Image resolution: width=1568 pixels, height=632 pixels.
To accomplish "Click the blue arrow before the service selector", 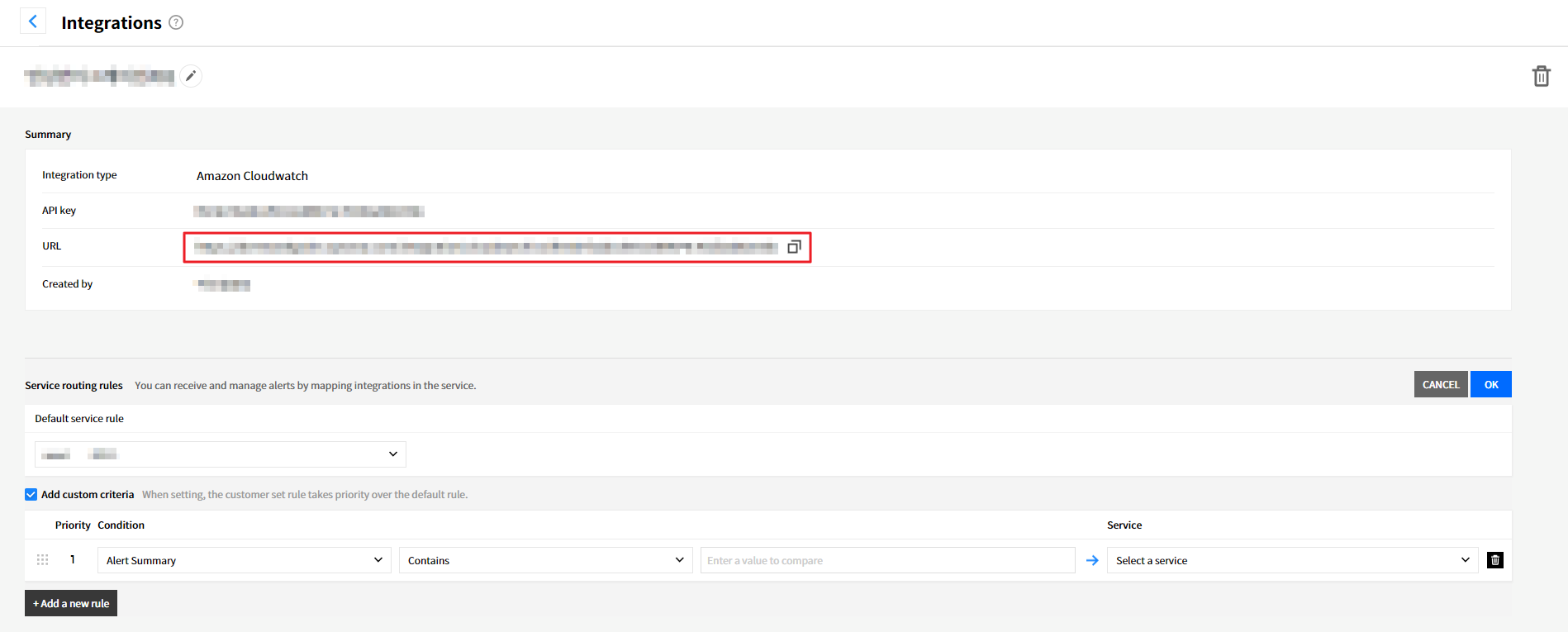I will click(1092, 560).
